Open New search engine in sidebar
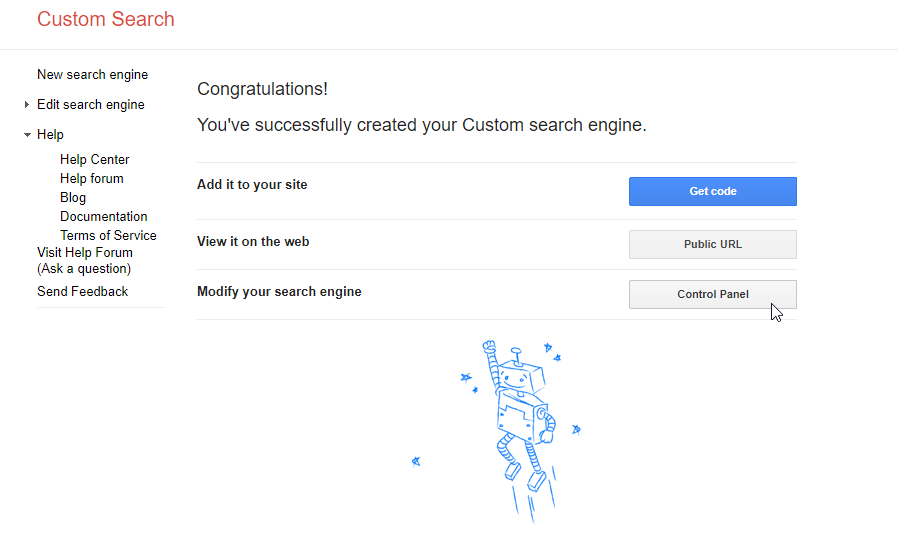898x542 pixels. 93,74
